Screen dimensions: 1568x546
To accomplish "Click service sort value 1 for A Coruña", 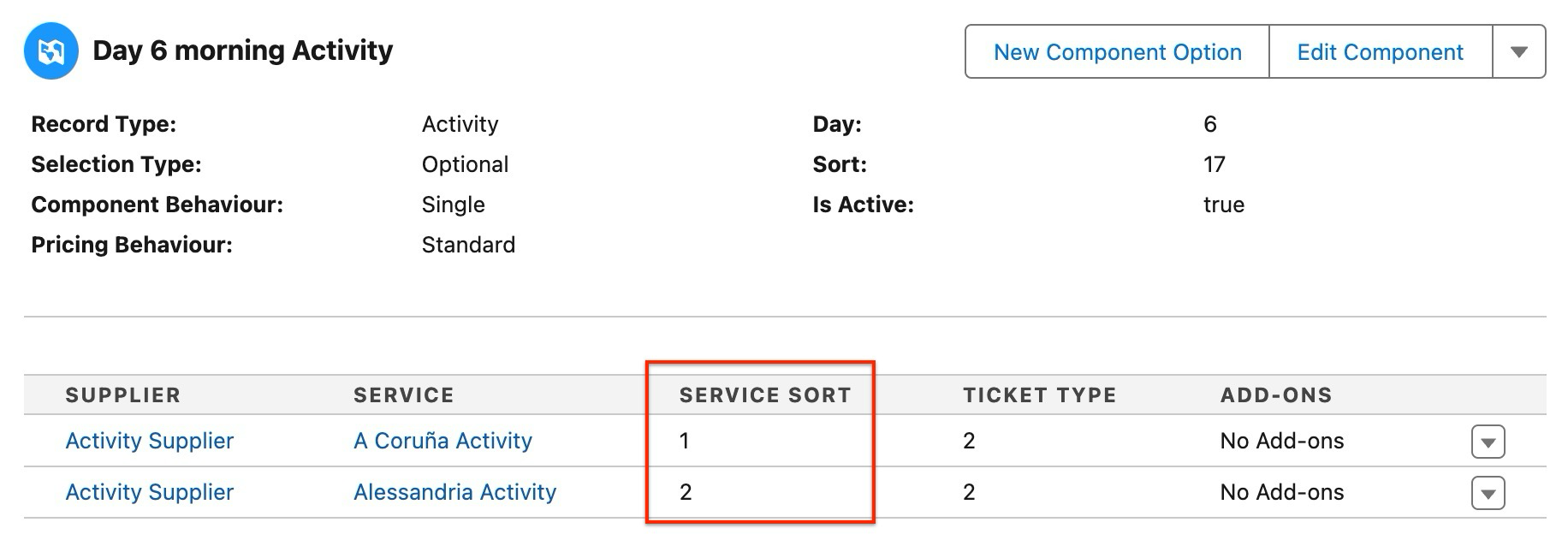I will pyautogui.click(x=684, y=441).
